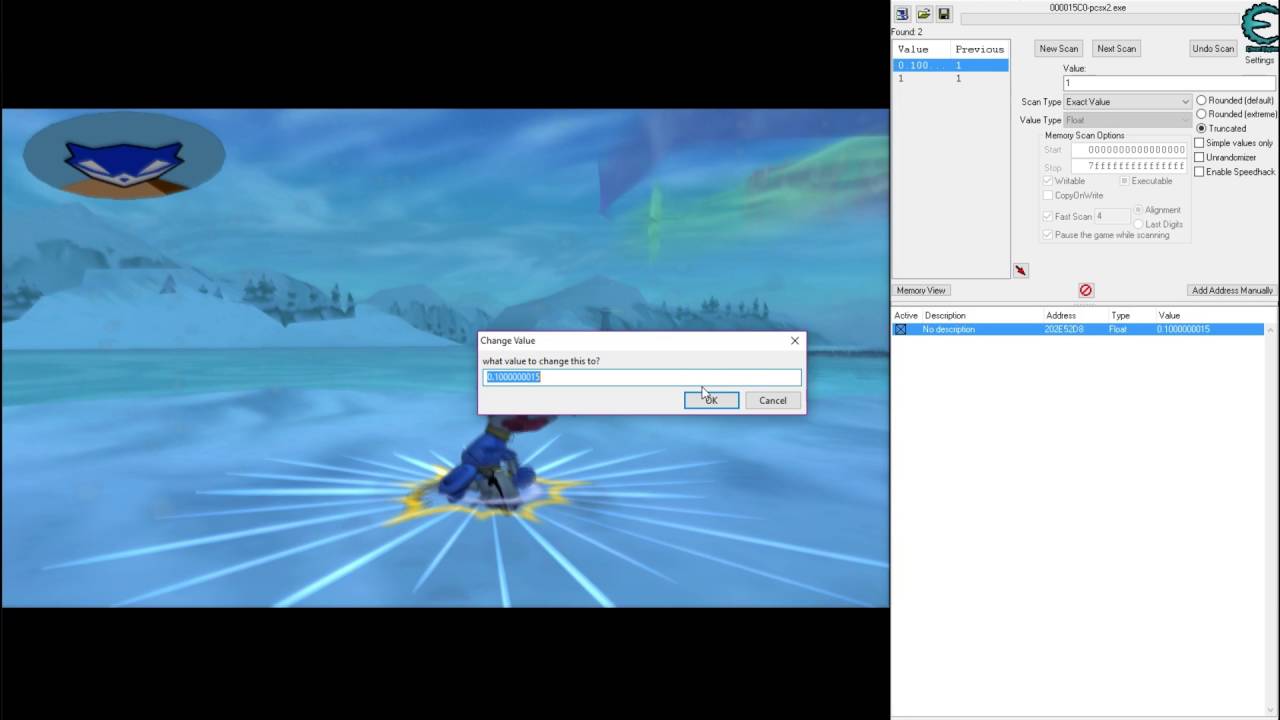Select the found result row with value 0.100
Screen dimensions: 1280x720
pyautogui.click(x=950, y=65)
